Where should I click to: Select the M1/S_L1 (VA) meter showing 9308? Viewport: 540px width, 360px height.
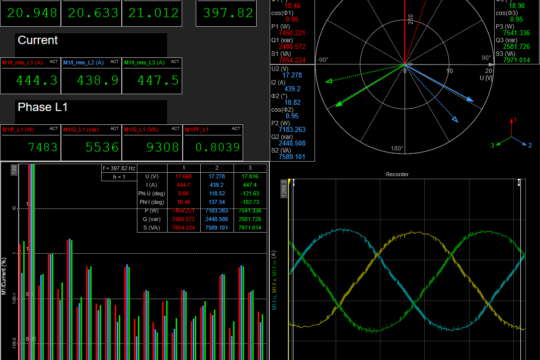pos(152,142)
